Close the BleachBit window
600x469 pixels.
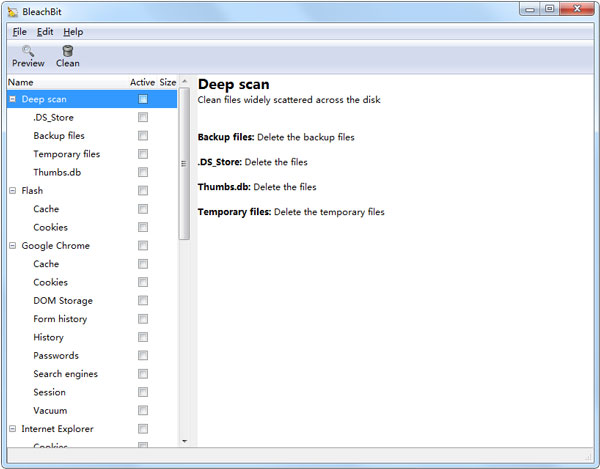coord(577,9)
